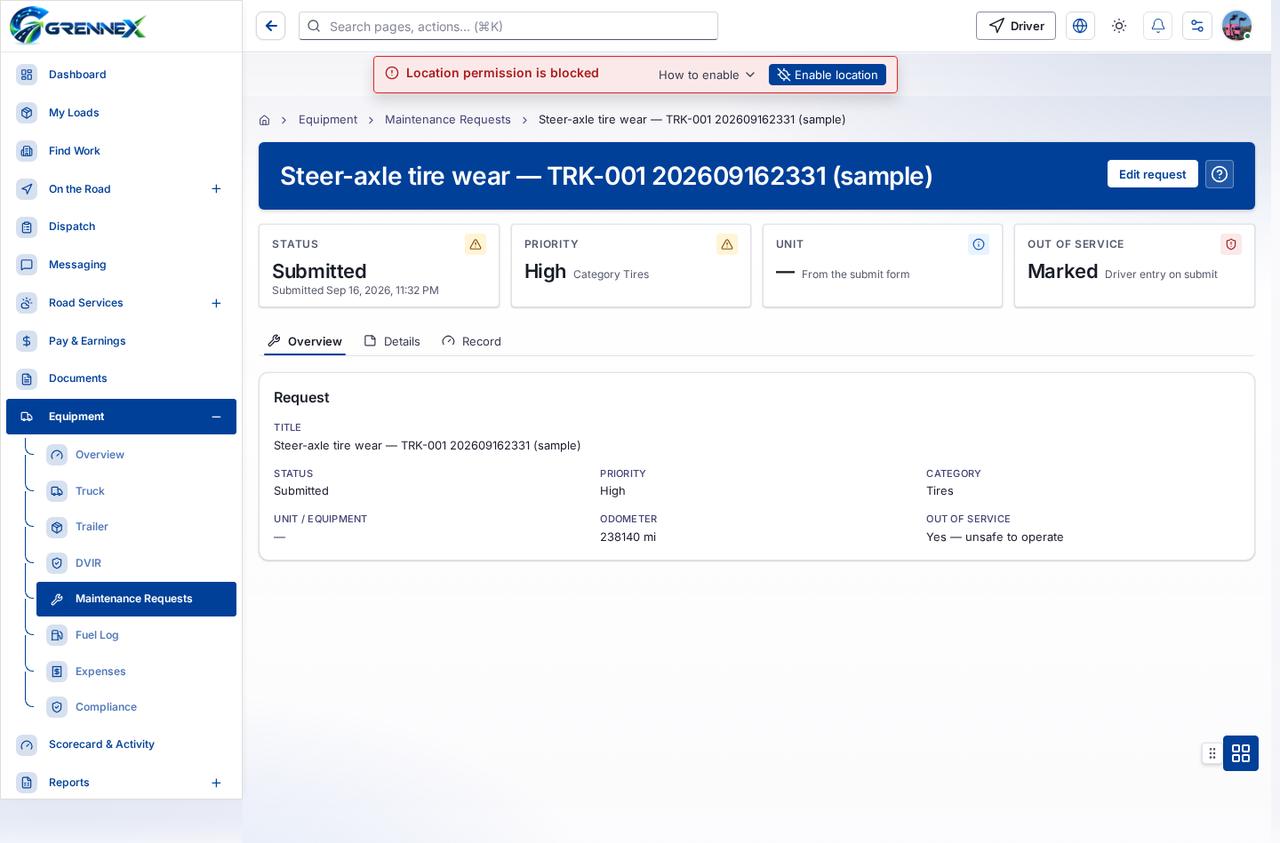Viewport: 1280px width, 843px height.
Task: Switch to the Record tab
Action: click(472, 341)
